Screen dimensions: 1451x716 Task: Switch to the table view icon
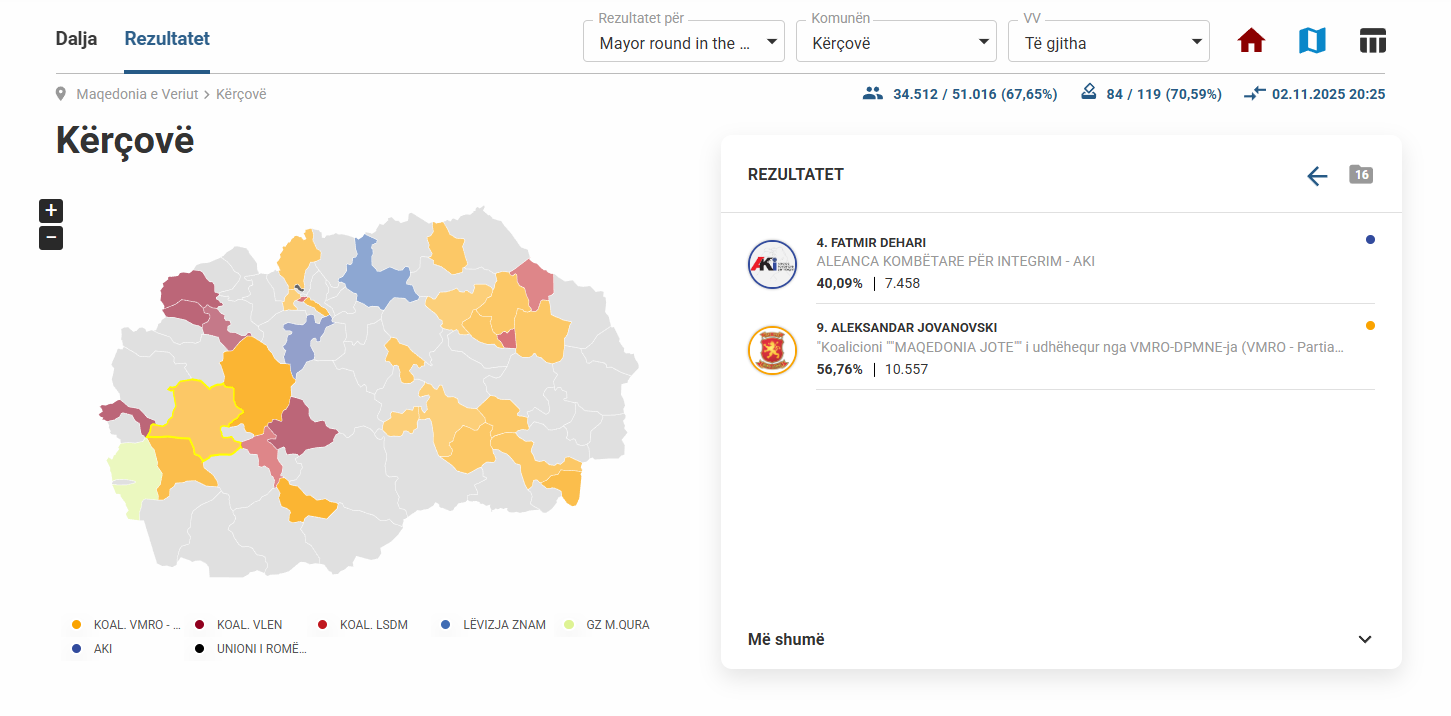pos(1372,41)
